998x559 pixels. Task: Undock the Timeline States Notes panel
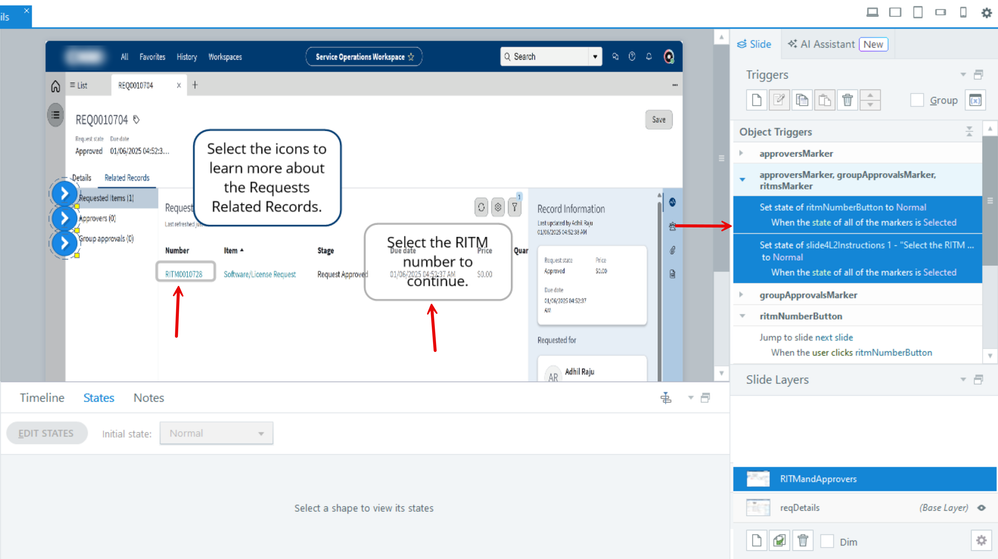point(705,398)
